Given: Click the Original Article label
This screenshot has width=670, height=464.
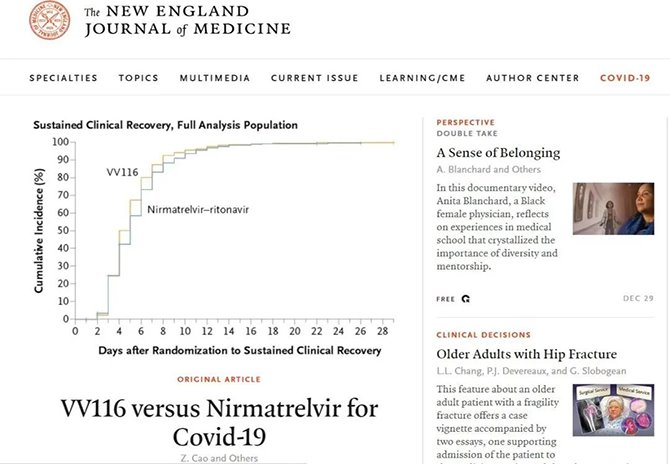Looking at the screenshot, I should pos(219,379).
